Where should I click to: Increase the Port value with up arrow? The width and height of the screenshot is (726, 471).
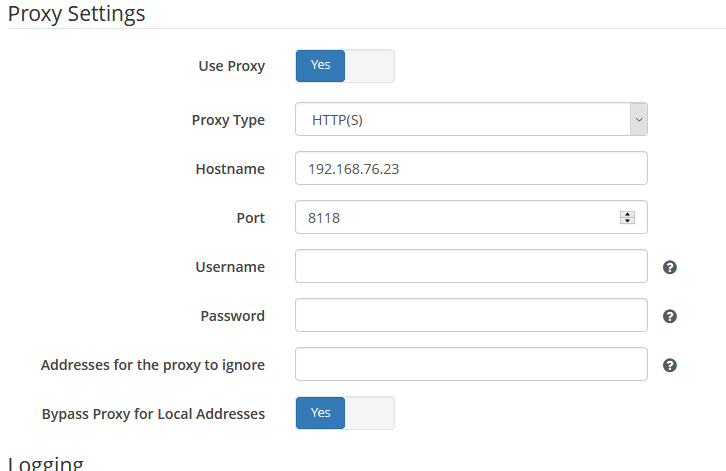[627, 214]
